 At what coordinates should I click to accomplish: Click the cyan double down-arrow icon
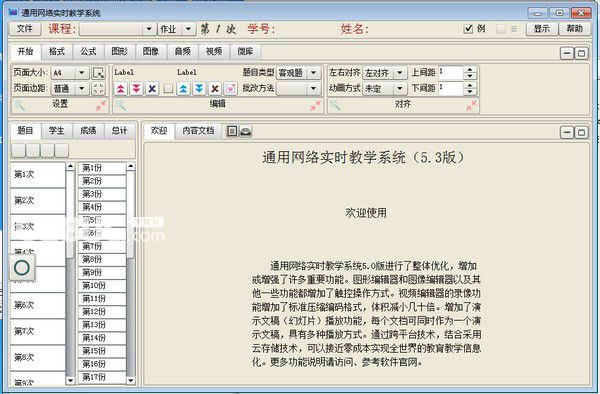[199, 89]
